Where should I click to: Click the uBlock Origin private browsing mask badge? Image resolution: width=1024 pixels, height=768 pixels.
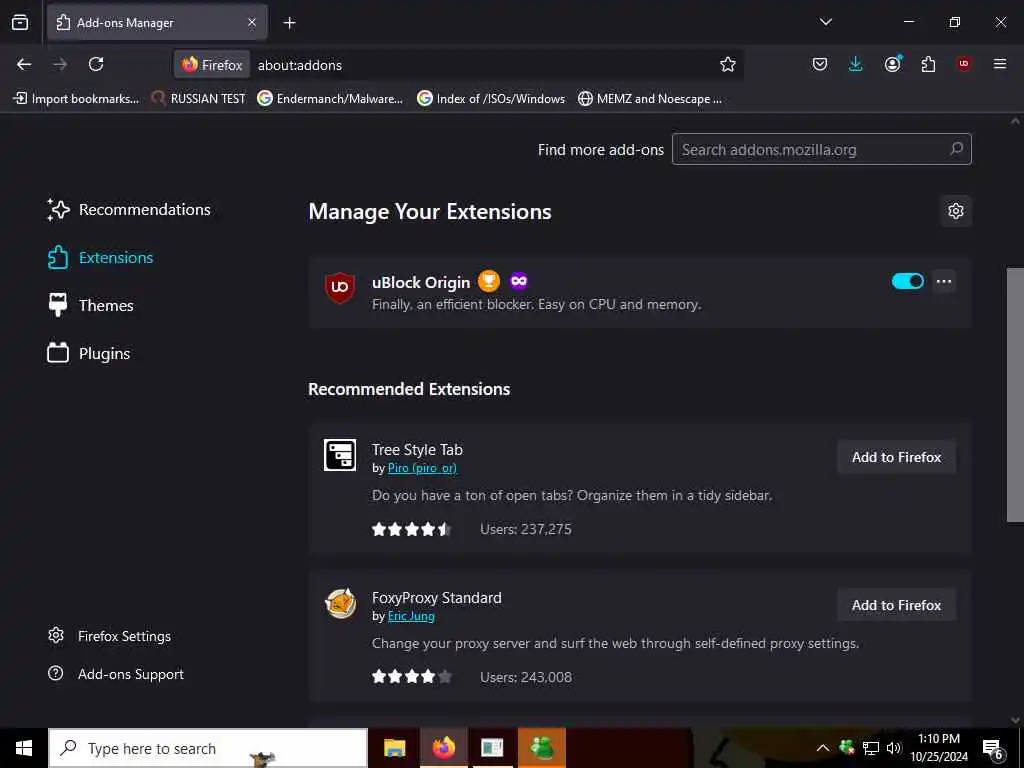coord(519,281)
